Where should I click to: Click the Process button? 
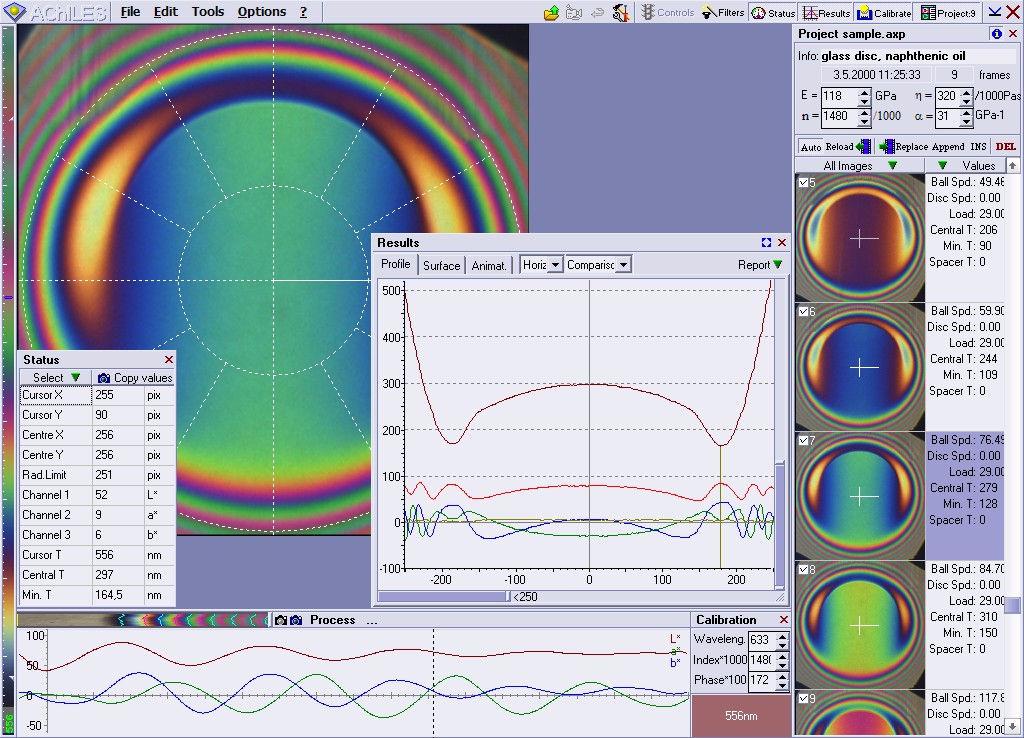332,620
